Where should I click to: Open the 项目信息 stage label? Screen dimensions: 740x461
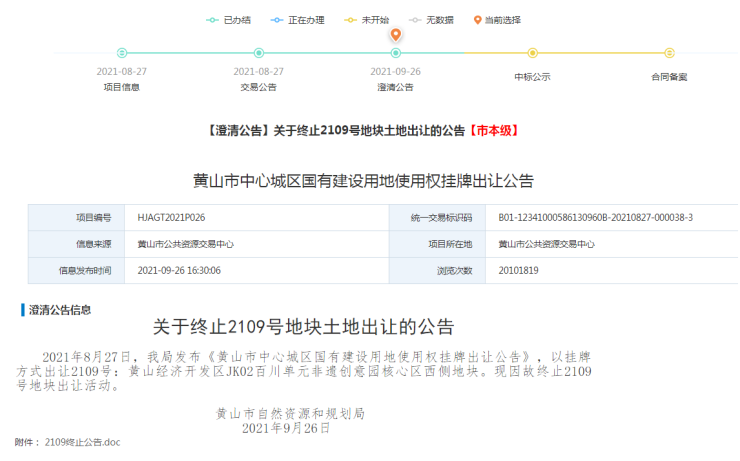[x=122, y=87]
